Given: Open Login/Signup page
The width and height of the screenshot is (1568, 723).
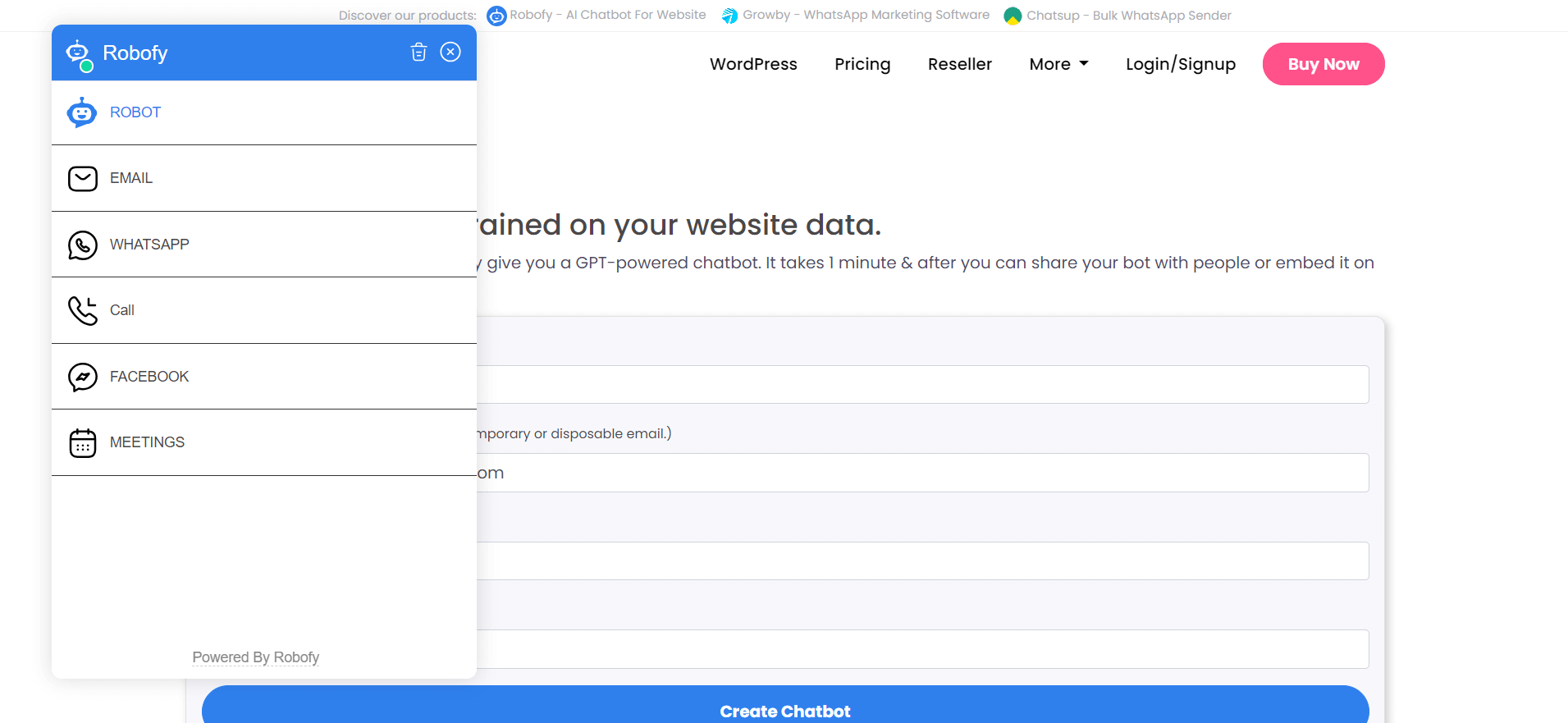Looking at the screenshot, I should [x=1181, y=64].
